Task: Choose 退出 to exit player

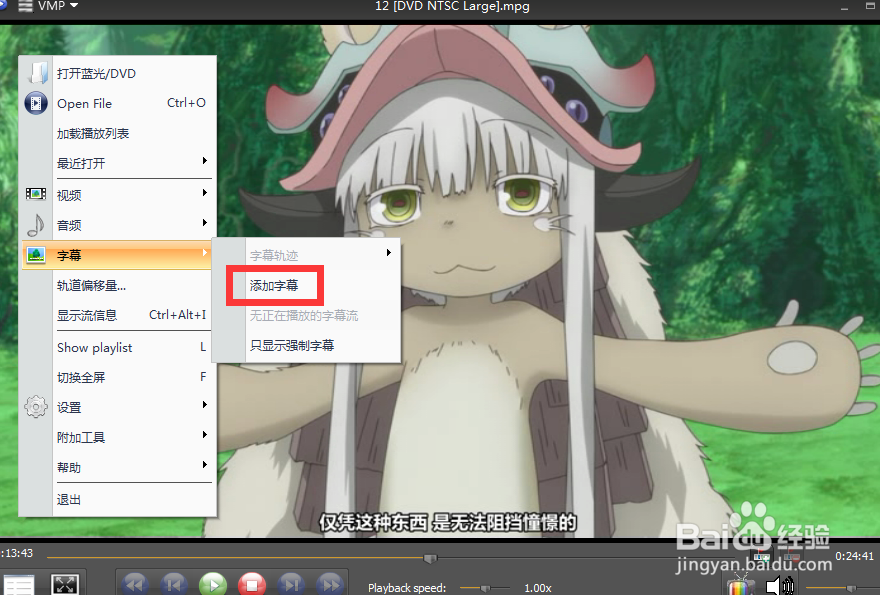Action: 118,499
